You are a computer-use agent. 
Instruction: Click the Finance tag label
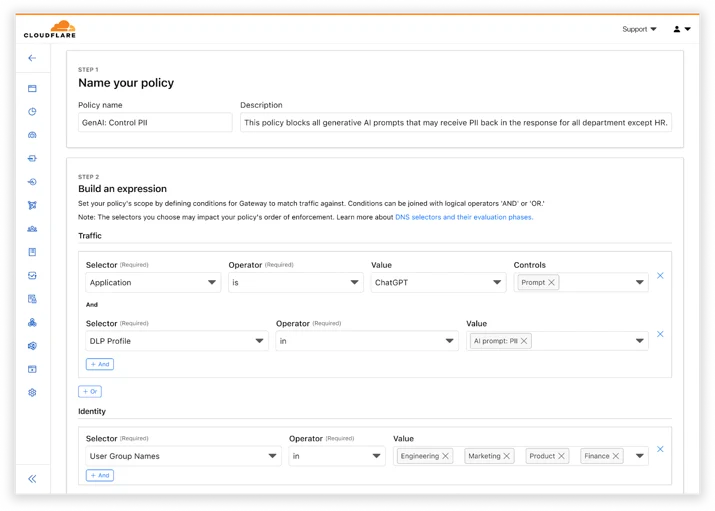click(x=596, y=456)
